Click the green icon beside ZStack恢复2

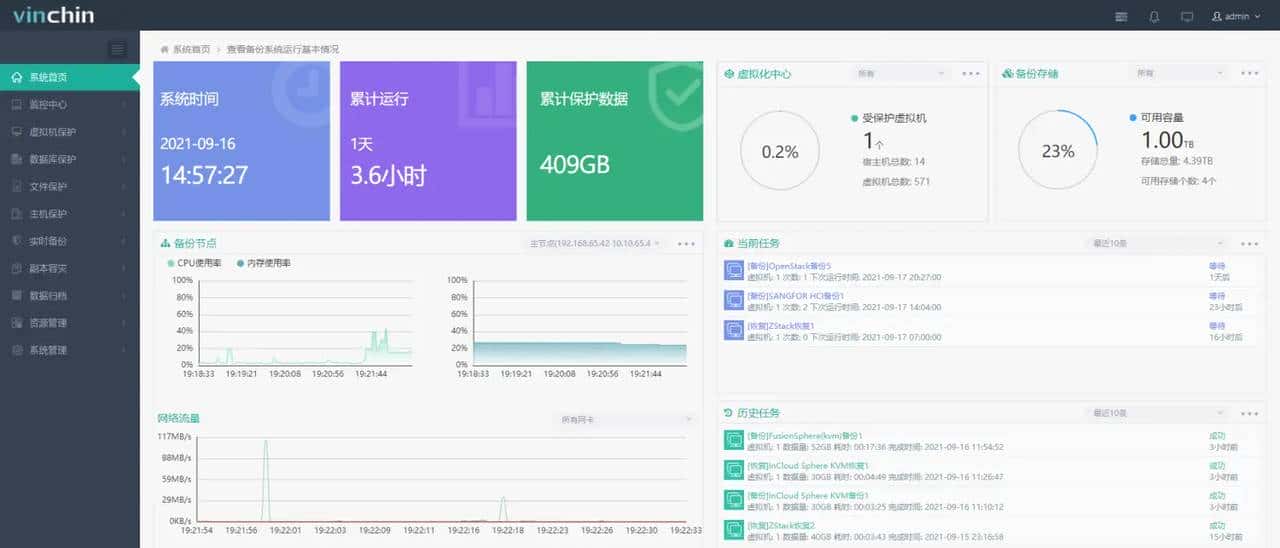click(733, 530)
